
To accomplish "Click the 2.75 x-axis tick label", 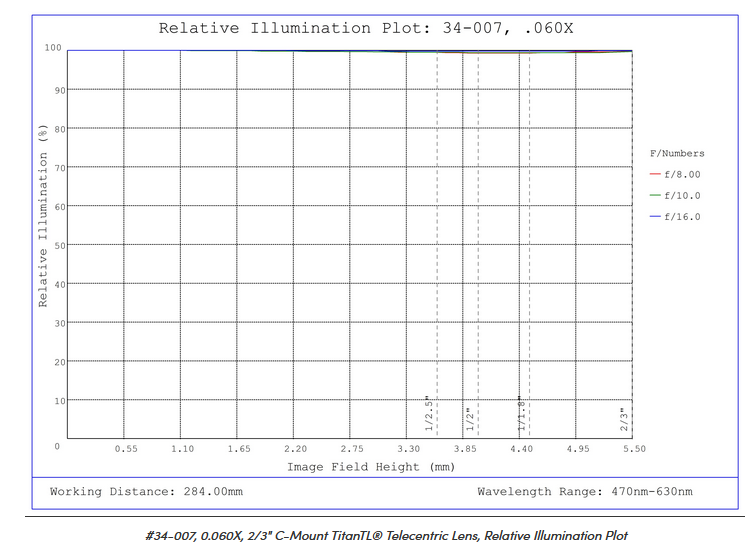I will [x=352, y=449].
